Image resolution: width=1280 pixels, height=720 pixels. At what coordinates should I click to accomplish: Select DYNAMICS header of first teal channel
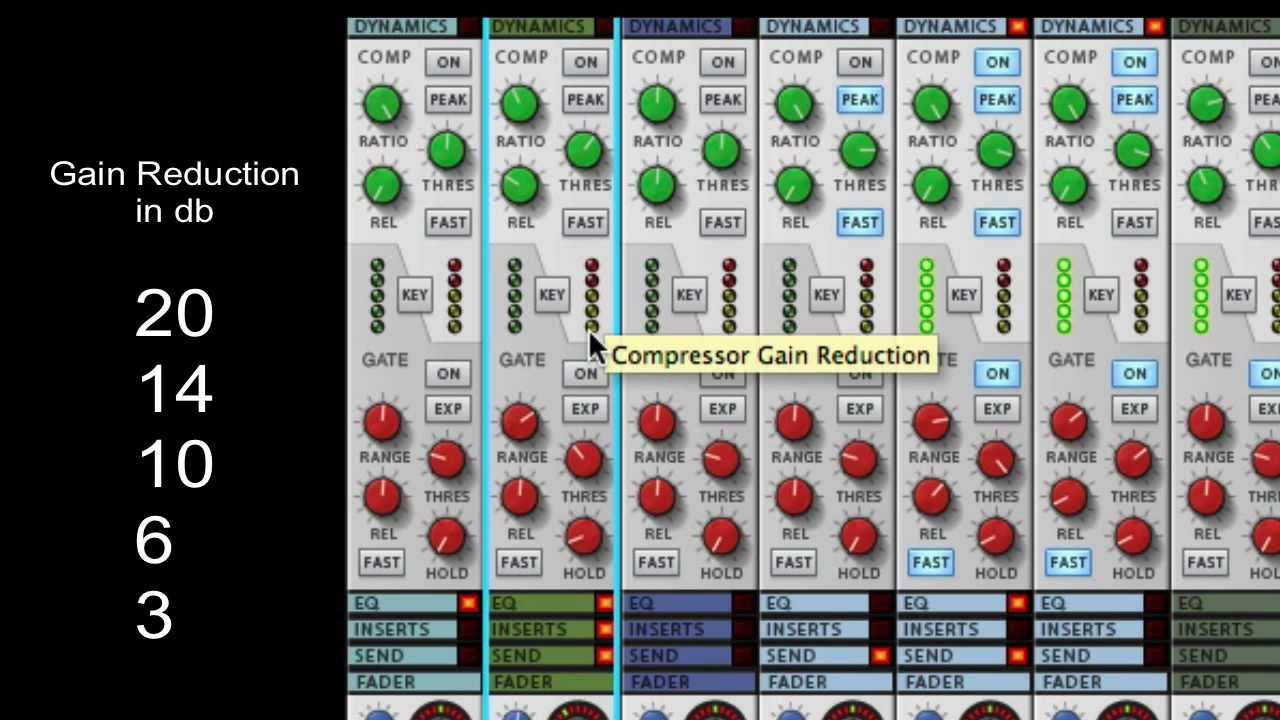(402, 27)
